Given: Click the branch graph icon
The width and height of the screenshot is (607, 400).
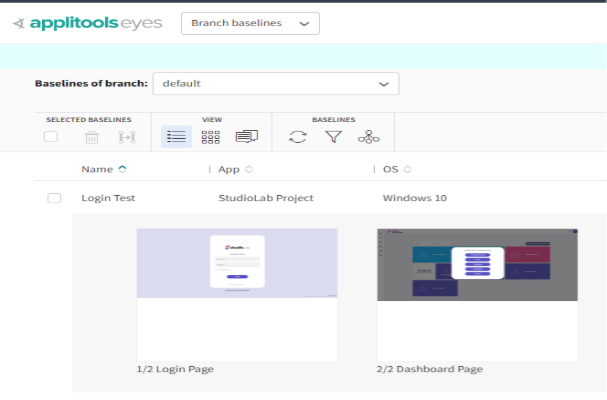Looking at the screenshot, I should click(369, 137).
